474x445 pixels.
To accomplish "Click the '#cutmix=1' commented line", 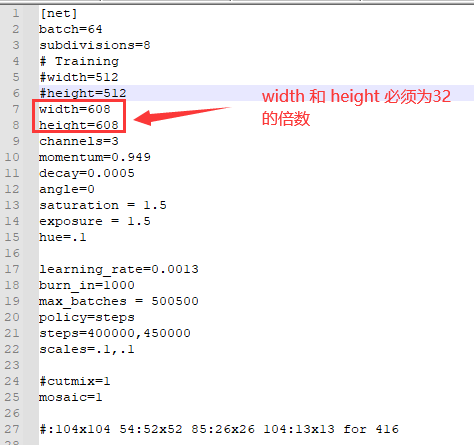I will 75,381.
